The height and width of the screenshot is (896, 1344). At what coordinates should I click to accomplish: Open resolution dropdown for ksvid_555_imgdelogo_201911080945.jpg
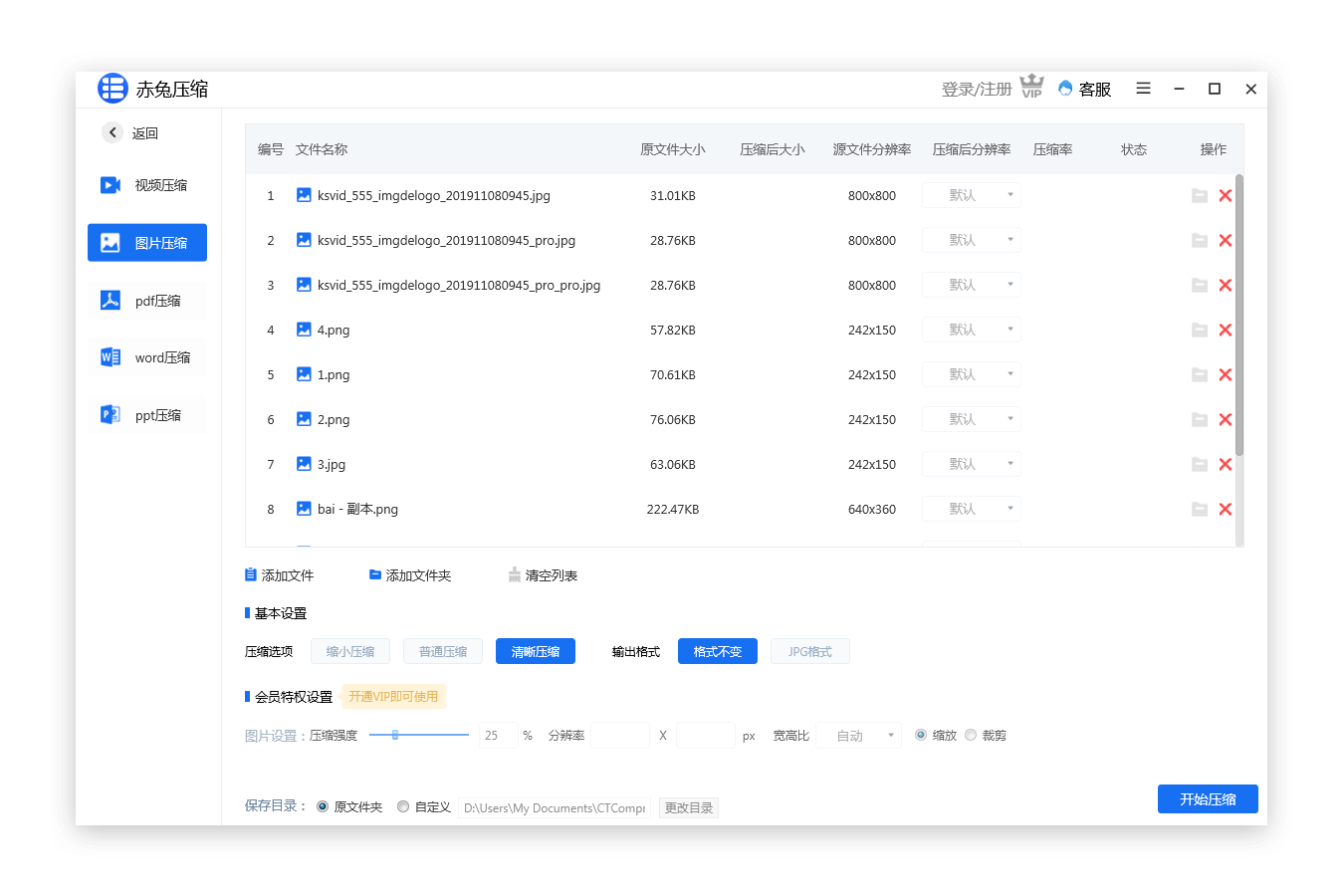[972, 195]
